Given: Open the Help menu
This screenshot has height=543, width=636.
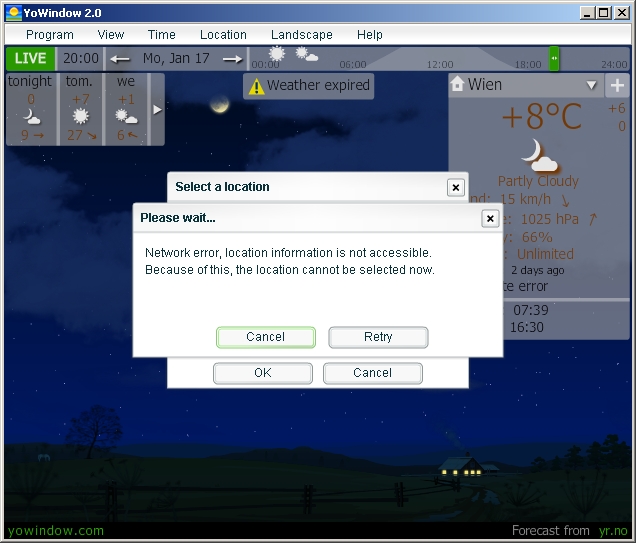Looking at the screenshot, I should click(370, 35).
